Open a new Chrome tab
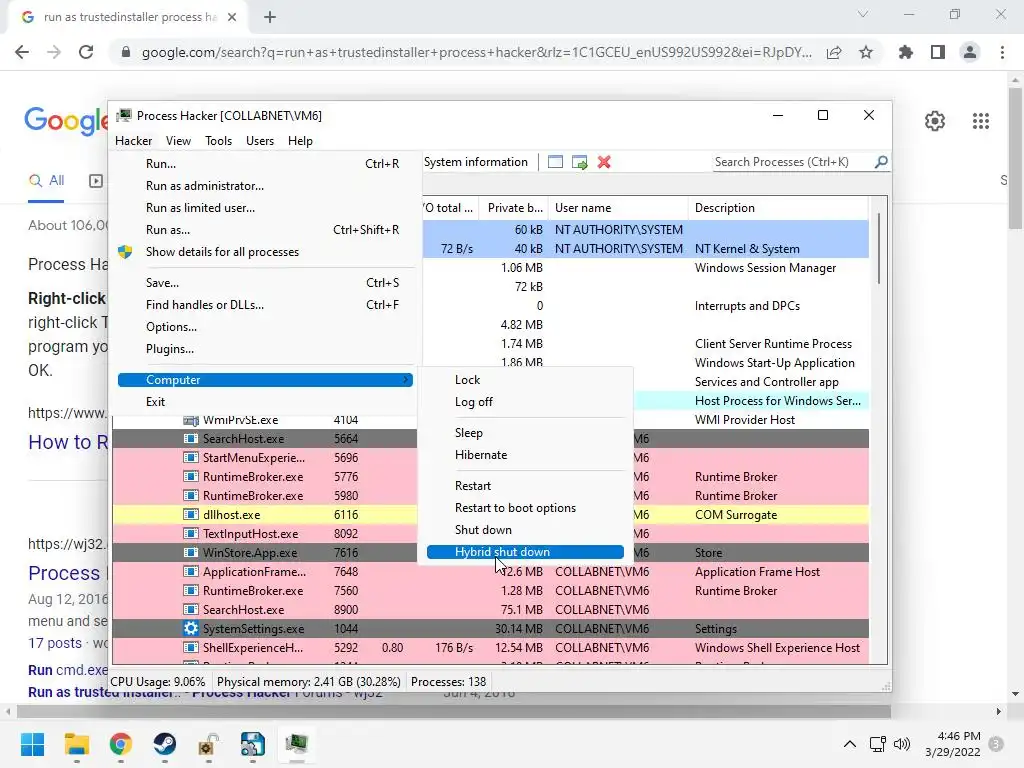 tap(270, 17)
